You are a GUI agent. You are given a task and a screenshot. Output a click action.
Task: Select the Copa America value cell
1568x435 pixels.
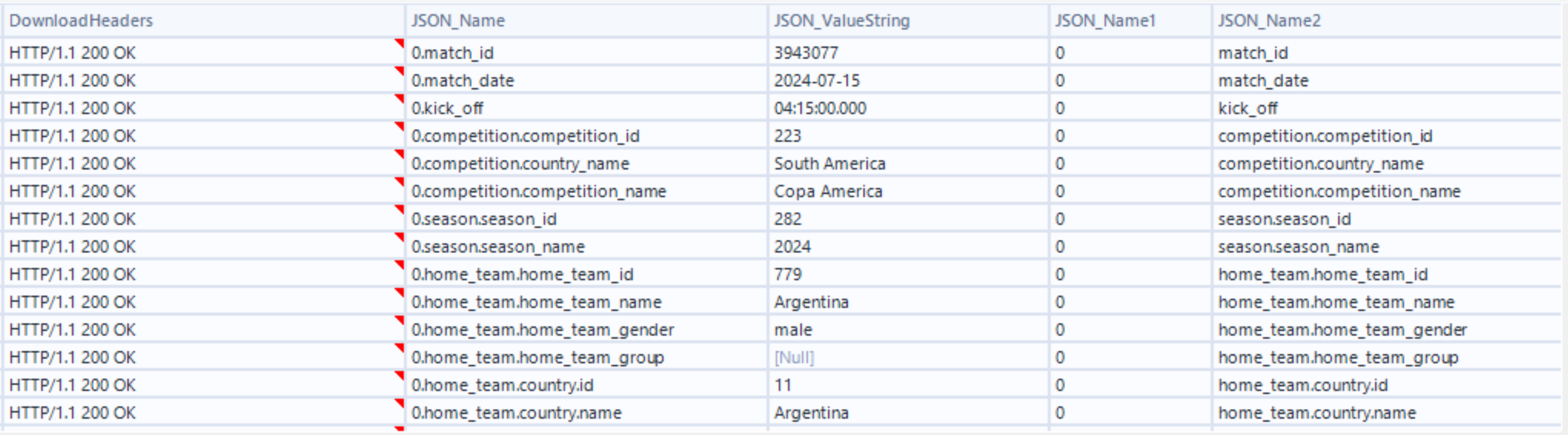click(828, 191)
